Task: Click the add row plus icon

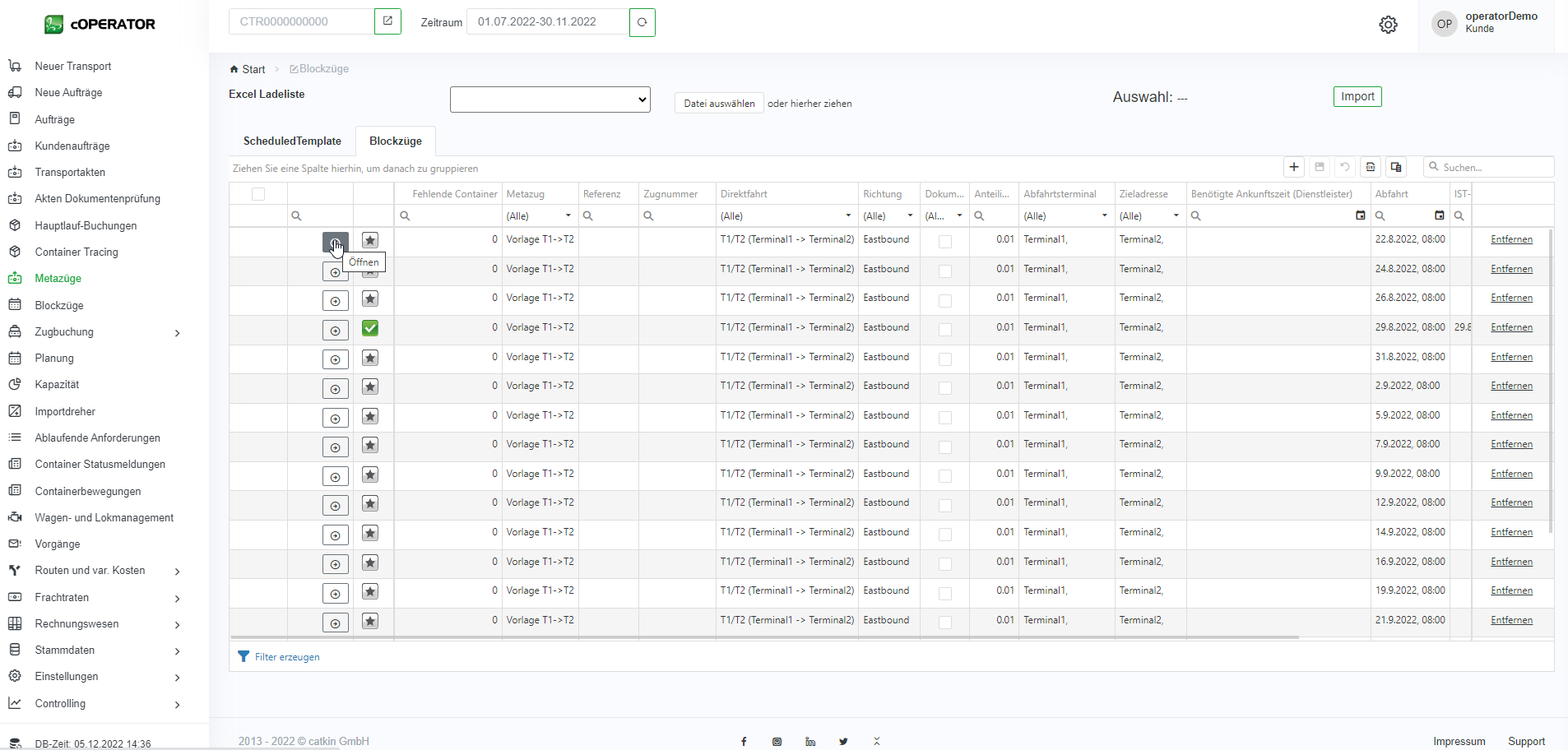Action: point(1294,167)
